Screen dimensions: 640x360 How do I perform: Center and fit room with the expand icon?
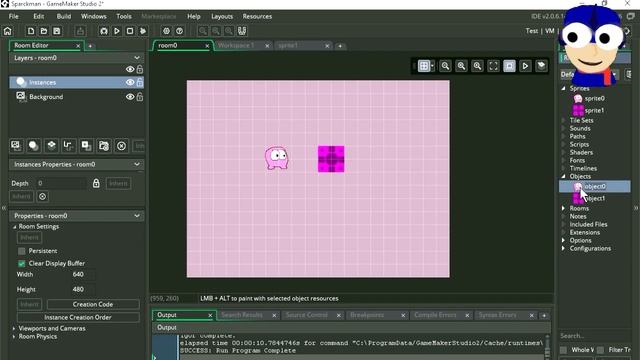pos(493,66)
